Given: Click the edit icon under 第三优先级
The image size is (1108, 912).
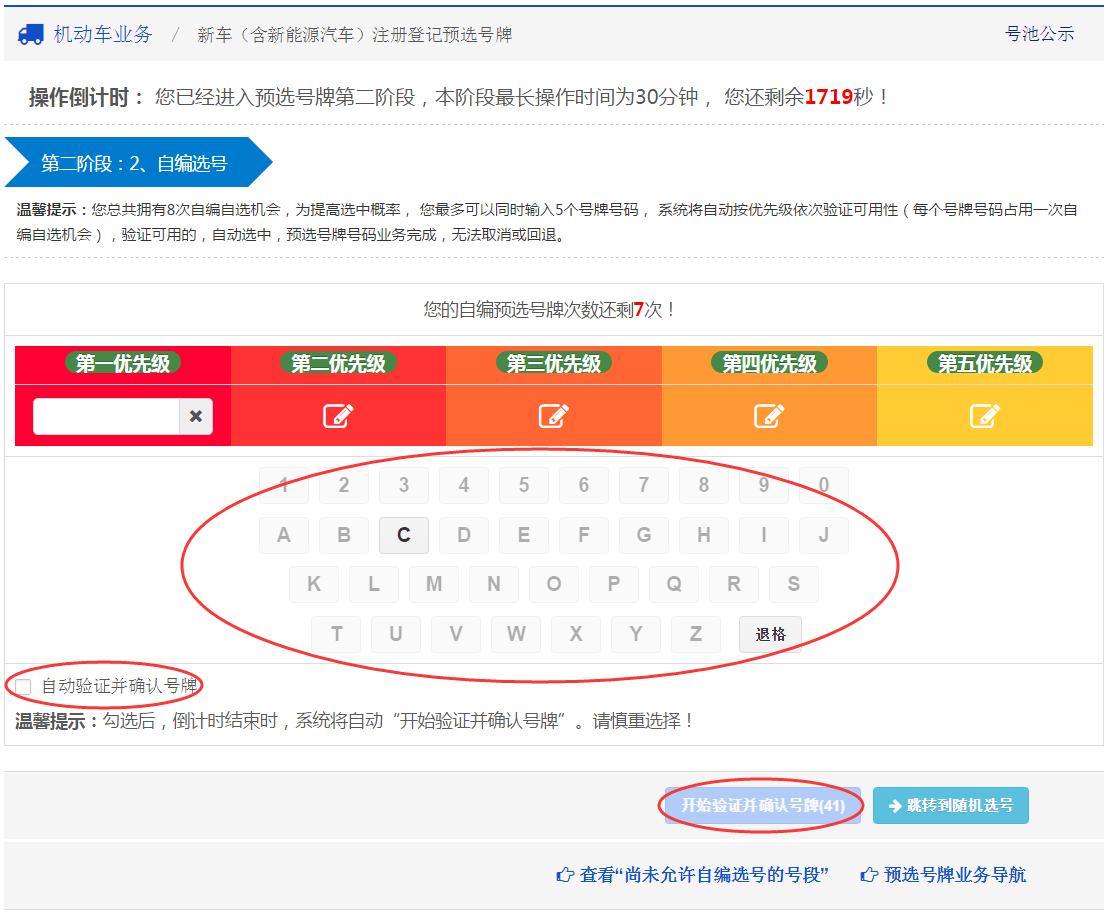Looking at the screenshot, I should point(553,416).
